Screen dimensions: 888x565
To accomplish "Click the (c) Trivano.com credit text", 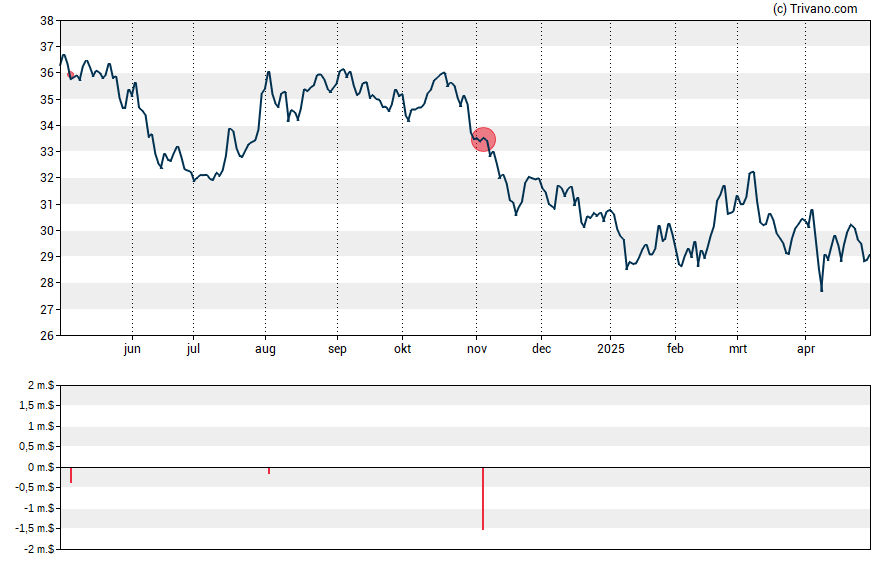I will (815, 8).
